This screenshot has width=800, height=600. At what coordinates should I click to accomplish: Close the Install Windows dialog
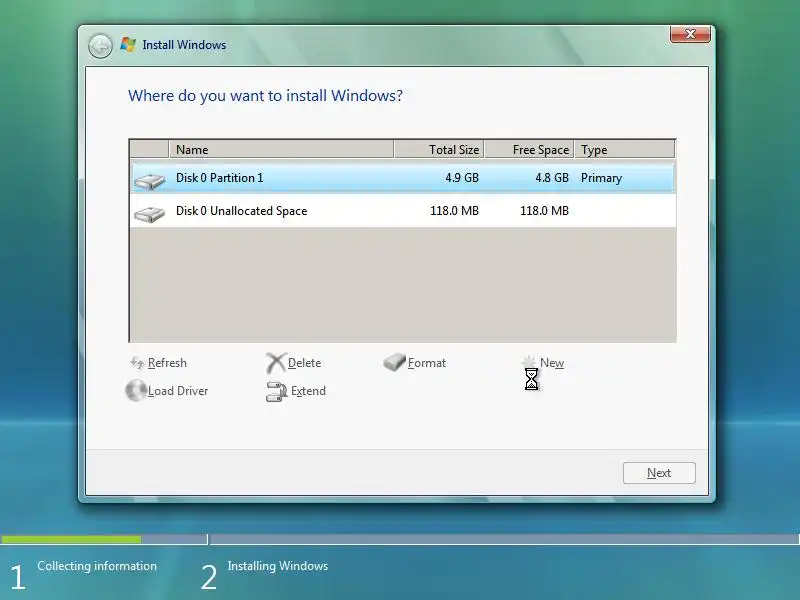(x=690, y=34)
